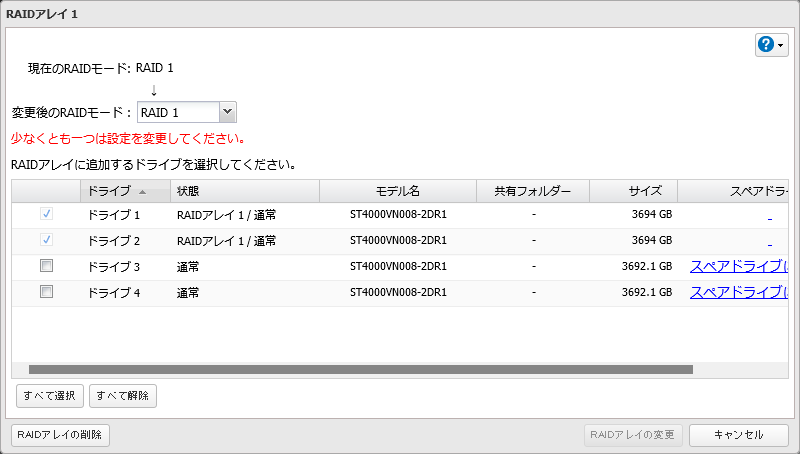Screen dimensions: 800x454
Task: Click the blue help question mark icon
Action: (766, 45)
